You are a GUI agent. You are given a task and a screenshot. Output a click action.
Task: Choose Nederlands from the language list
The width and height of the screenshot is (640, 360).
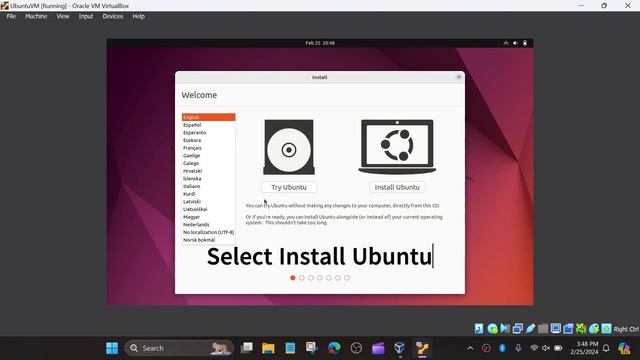209,224
